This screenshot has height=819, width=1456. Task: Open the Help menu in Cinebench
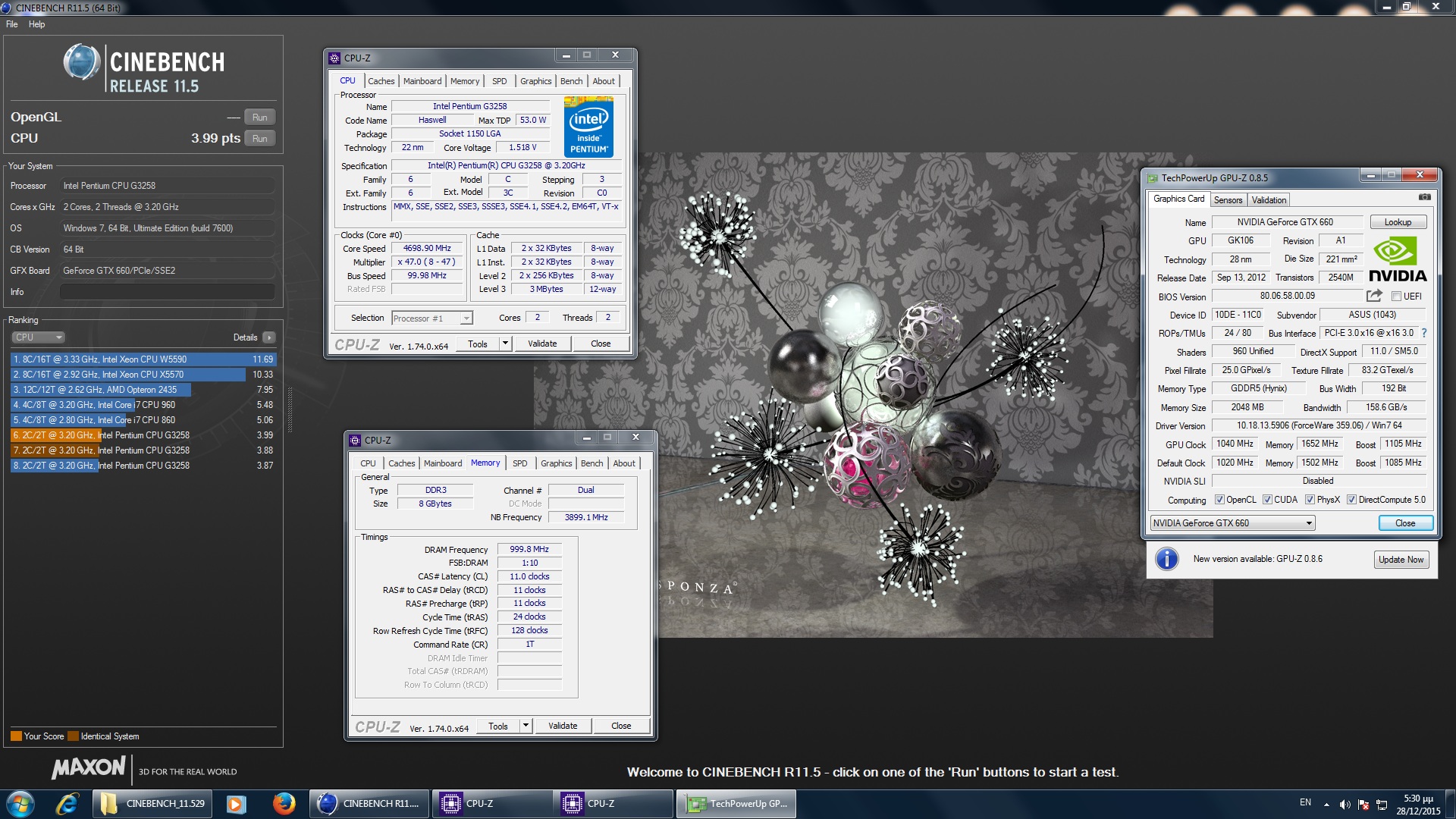point(36,24)
